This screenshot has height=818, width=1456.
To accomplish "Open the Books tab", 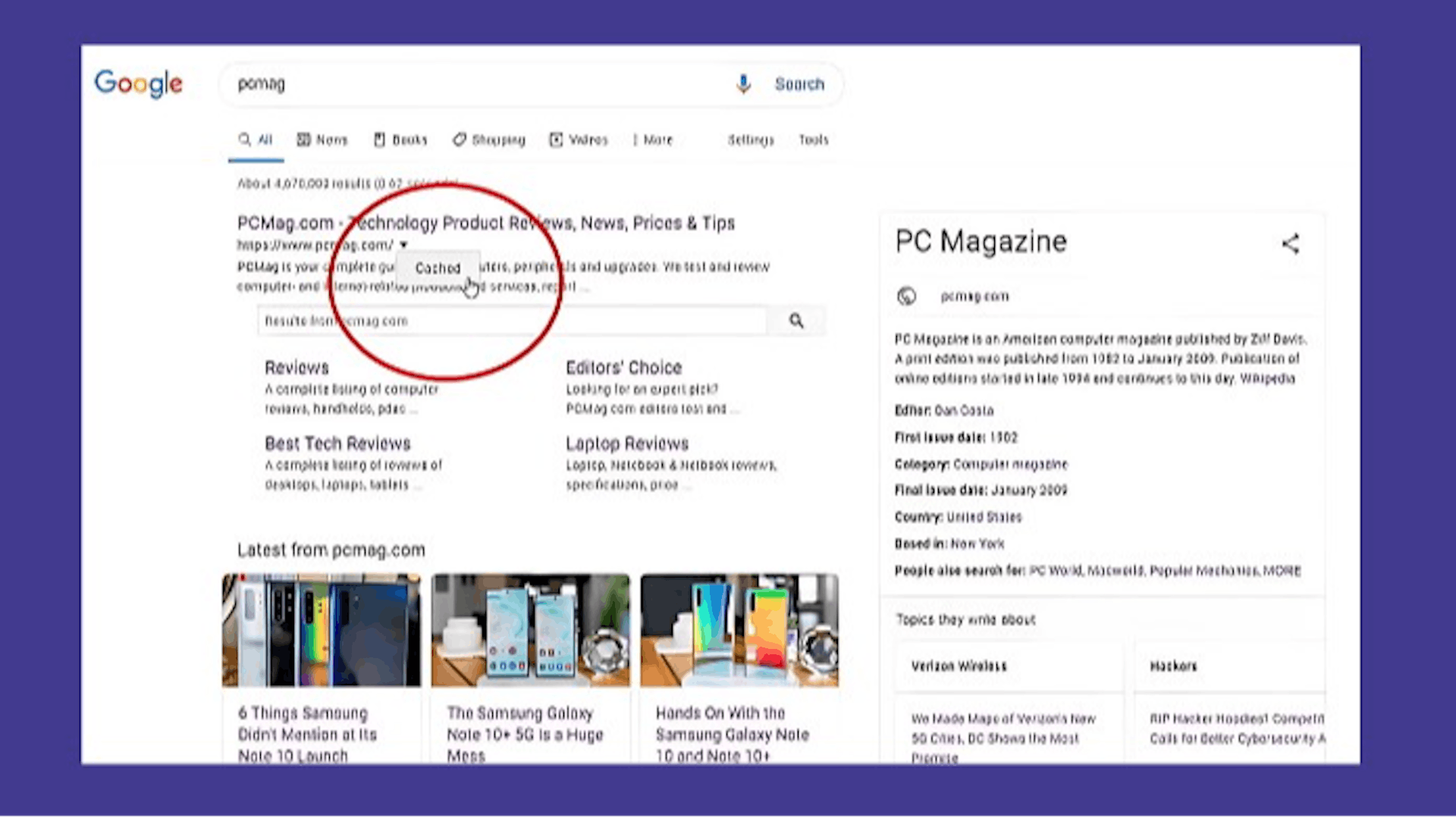I will point(400,140).
